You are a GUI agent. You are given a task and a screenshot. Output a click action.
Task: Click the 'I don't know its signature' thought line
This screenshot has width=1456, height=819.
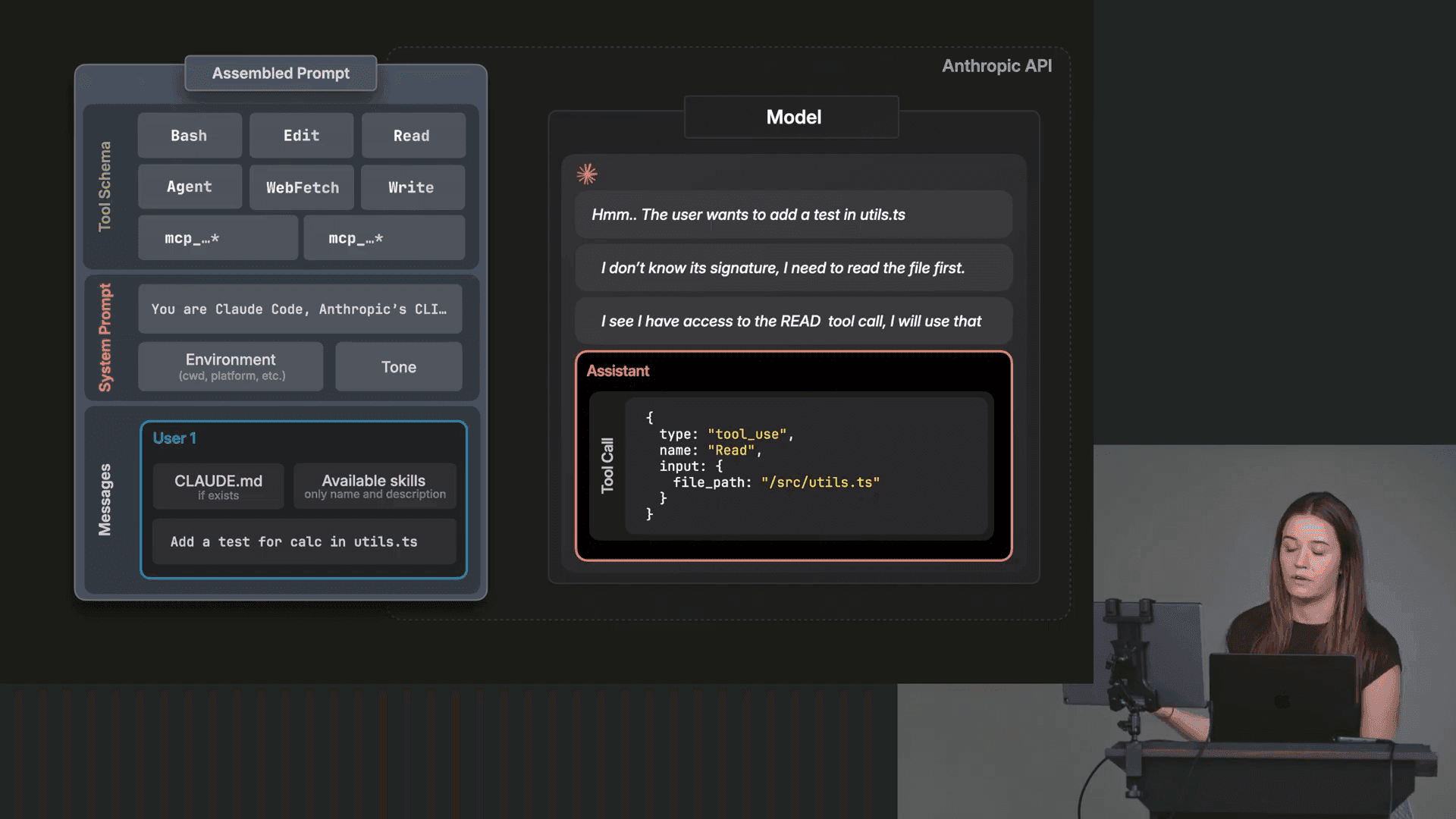tap(793, 268)
